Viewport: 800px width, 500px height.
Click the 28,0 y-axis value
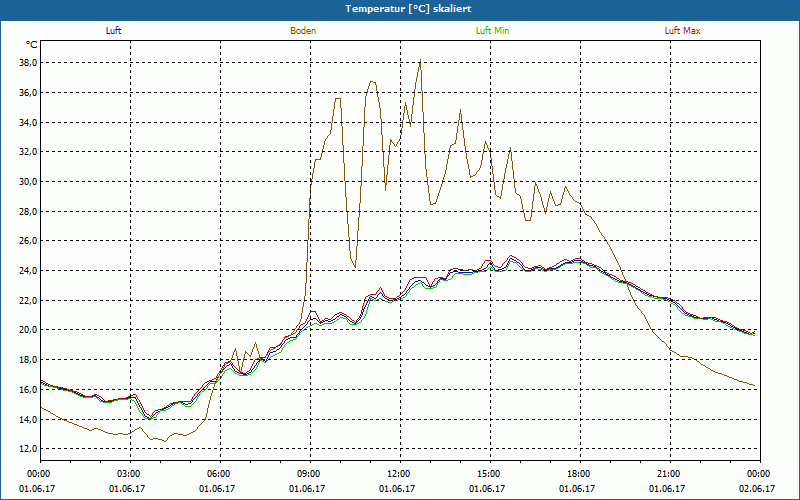pos(28,211)
